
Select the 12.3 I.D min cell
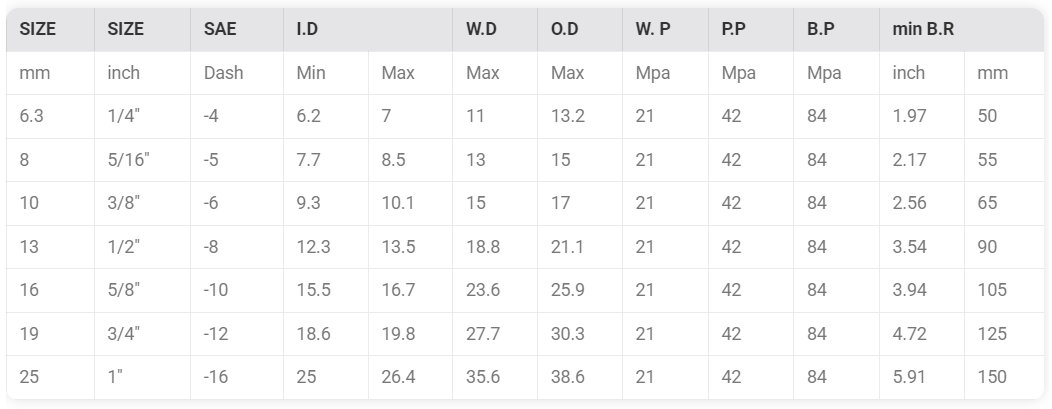pos(325,247)
